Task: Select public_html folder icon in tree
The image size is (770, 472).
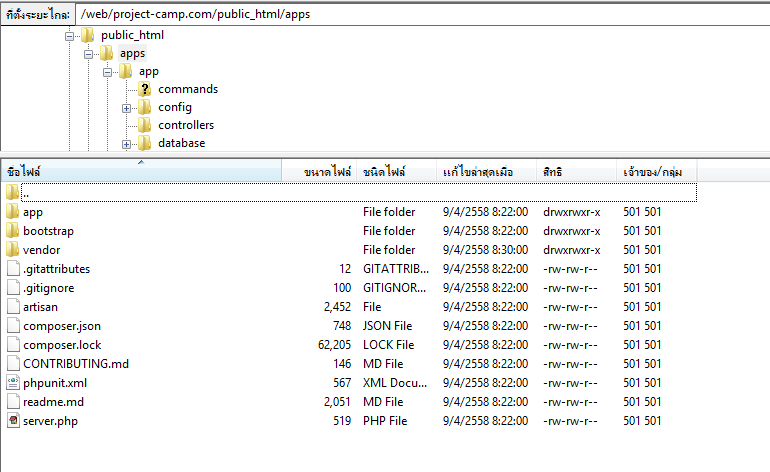Action: pos(87,35)
